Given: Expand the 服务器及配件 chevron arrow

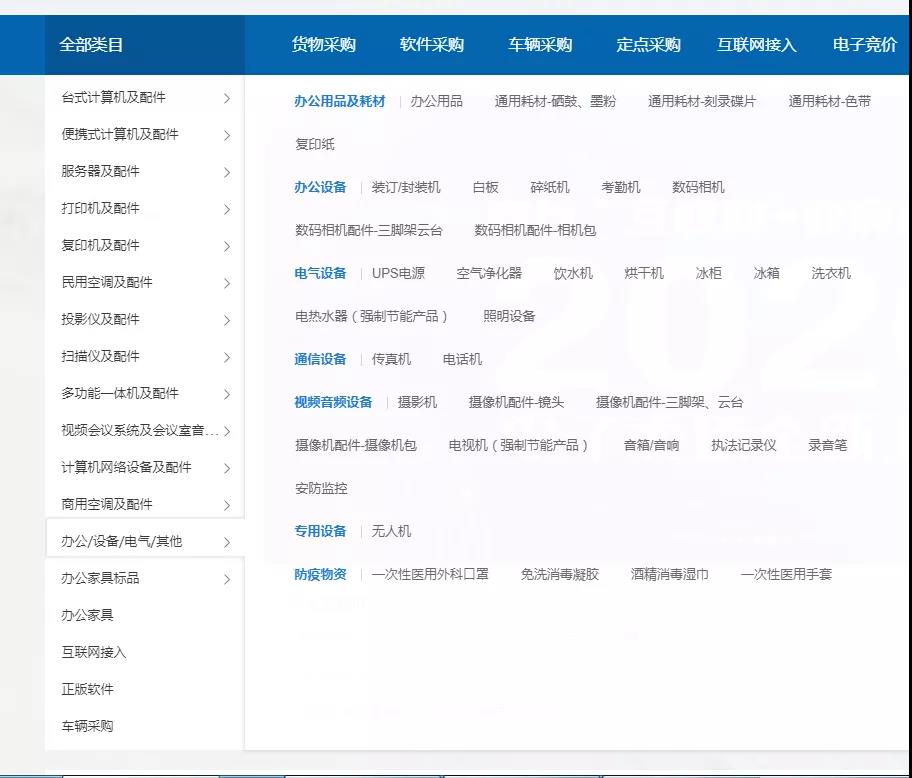Looking at the screenshot, I should tap(227, 172).
